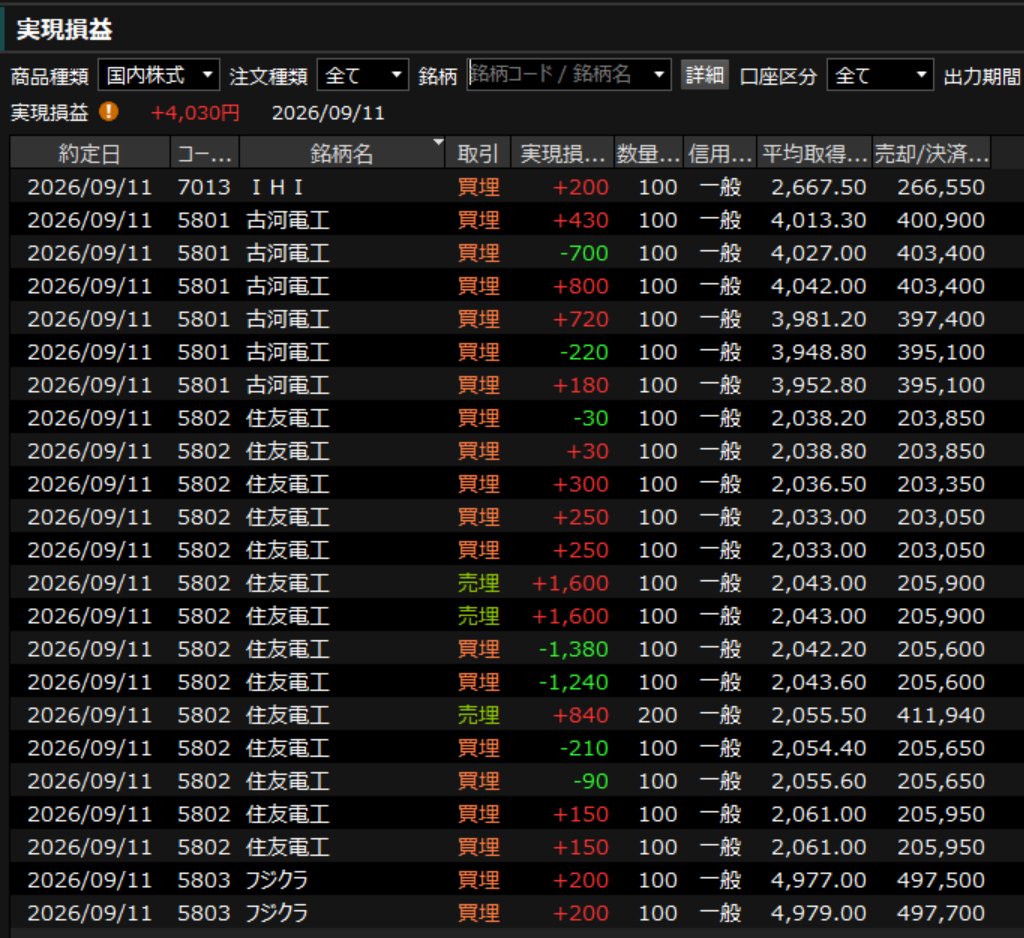Click the -1,240 loss value of 住友電工

click(x=573, y=682)
